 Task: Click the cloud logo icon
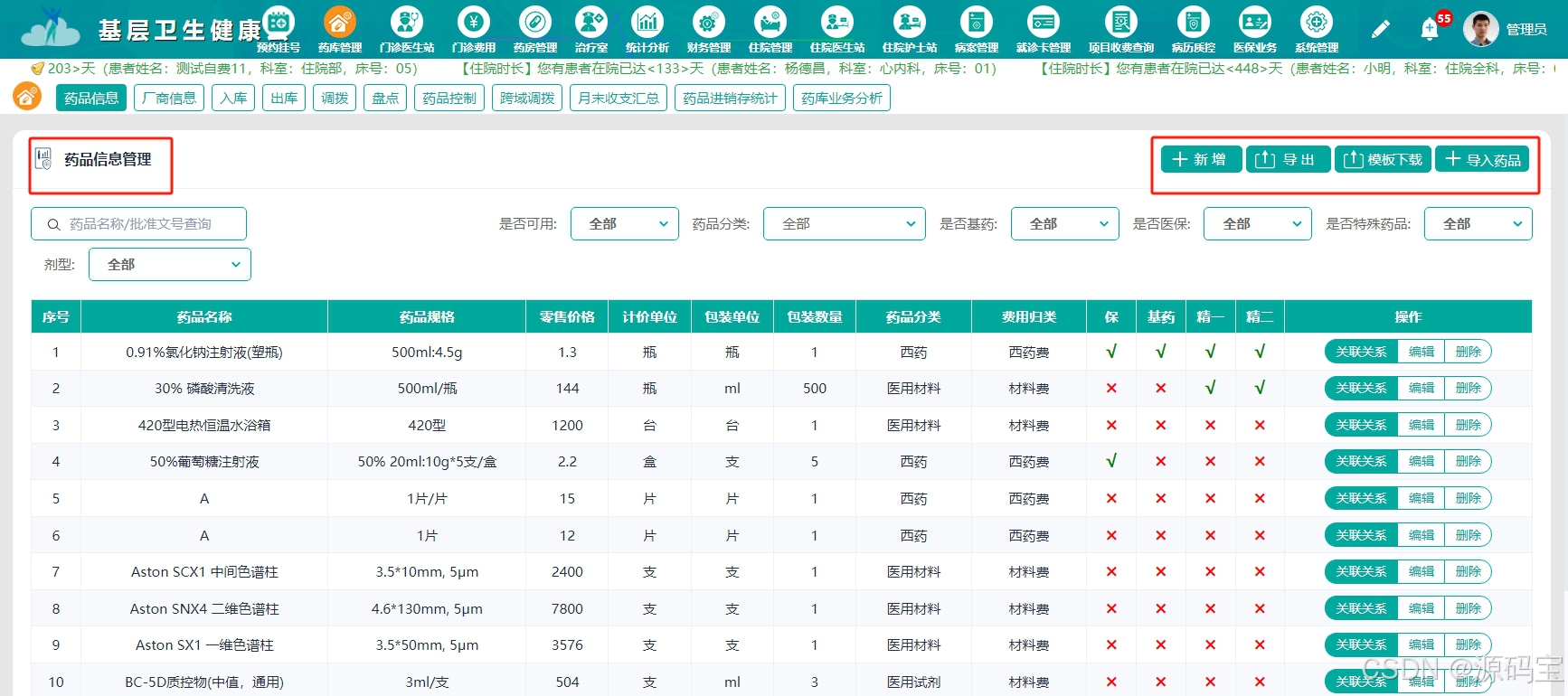[51, 29]
